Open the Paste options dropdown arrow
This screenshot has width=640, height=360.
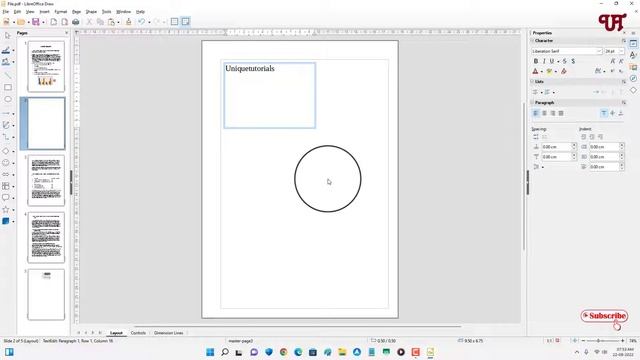click(x=118, y=22)
